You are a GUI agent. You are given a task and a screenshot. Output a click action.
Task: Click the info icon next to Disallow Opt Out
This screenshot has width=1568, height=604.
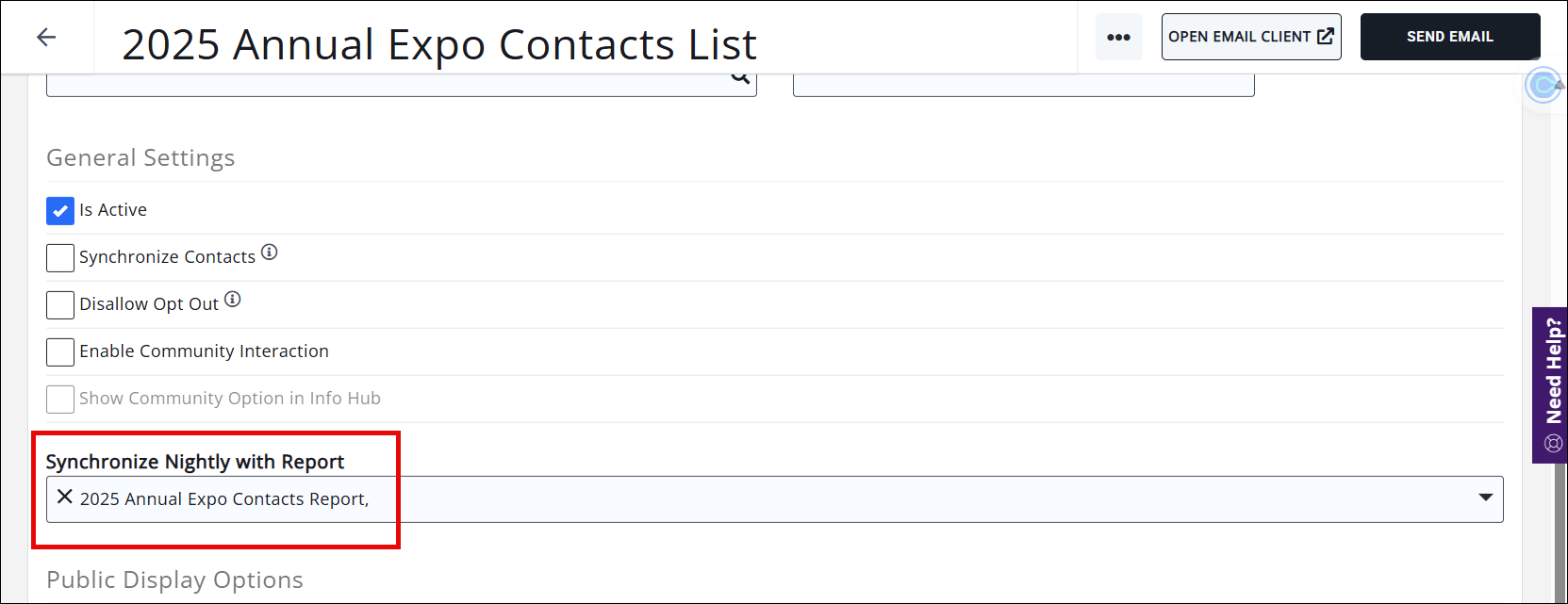click(233, 299)
